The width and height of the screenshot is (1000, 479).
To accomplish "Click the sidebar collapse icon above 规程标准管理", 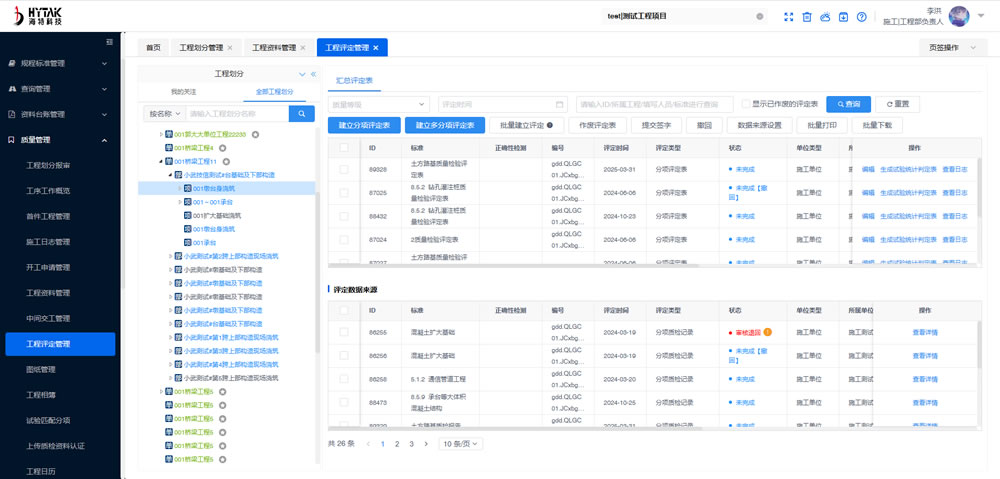I will click(110, 42).
